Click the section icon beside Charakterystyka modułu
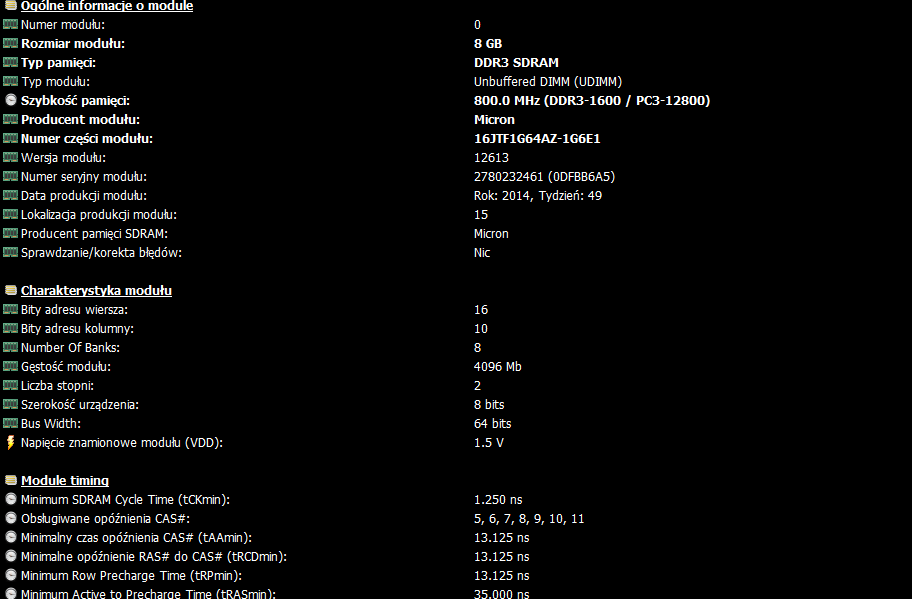Viewport: 912px width, 599px height. (10, 290)
